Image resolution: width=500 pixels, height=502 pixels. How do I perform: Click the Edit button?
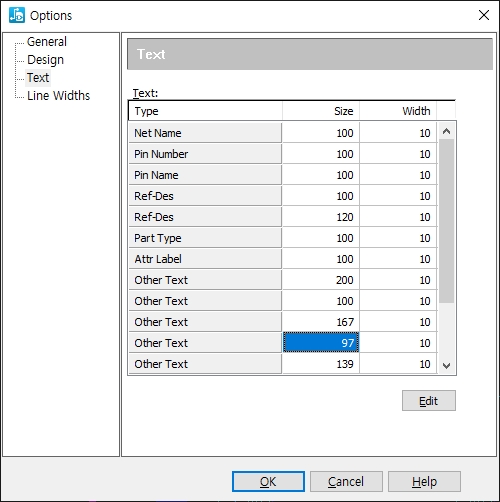[429, 401]
